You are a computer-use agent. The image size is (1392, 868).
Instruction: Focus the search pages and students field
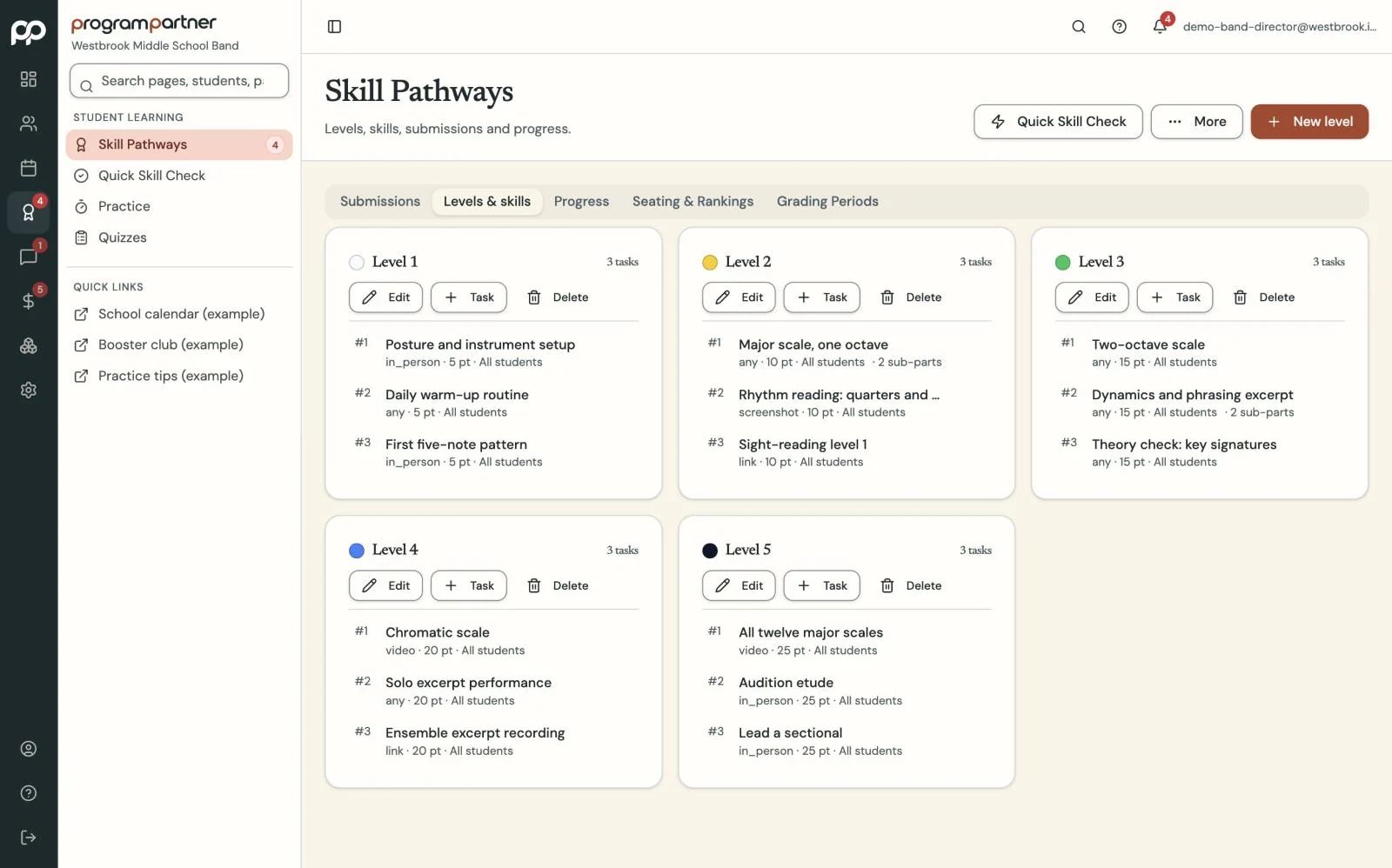pyautogui.click(x=179, y=81)
